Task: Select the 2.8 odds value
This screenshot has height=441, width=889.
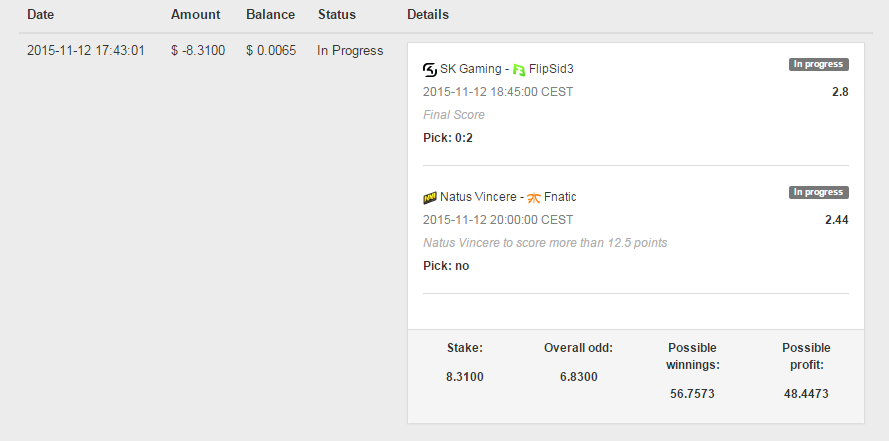Action: click(840, 92)
